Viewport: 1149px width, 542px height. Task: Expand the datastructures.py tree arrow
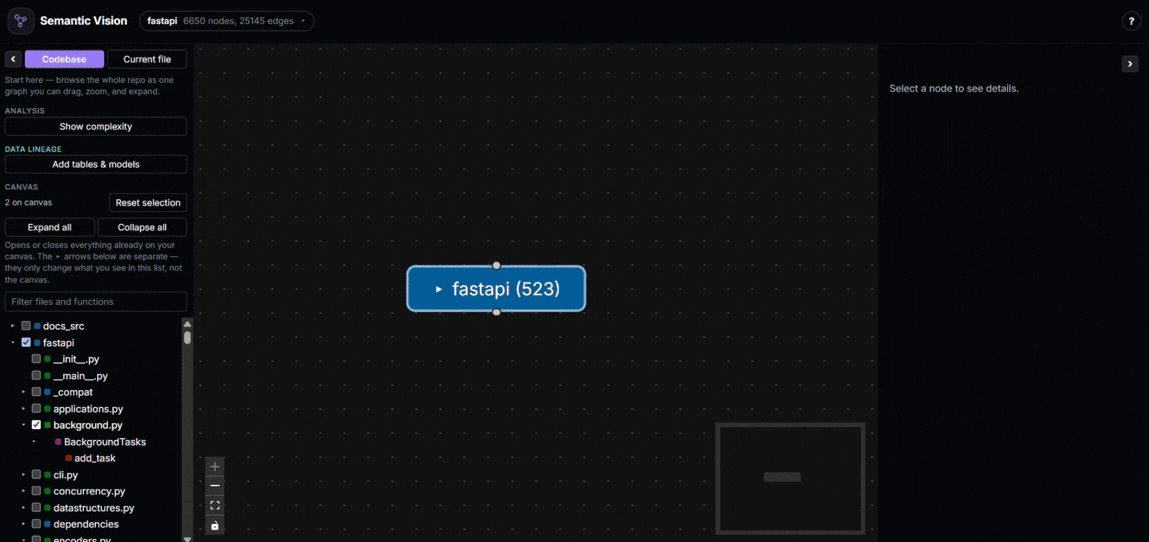23,508
